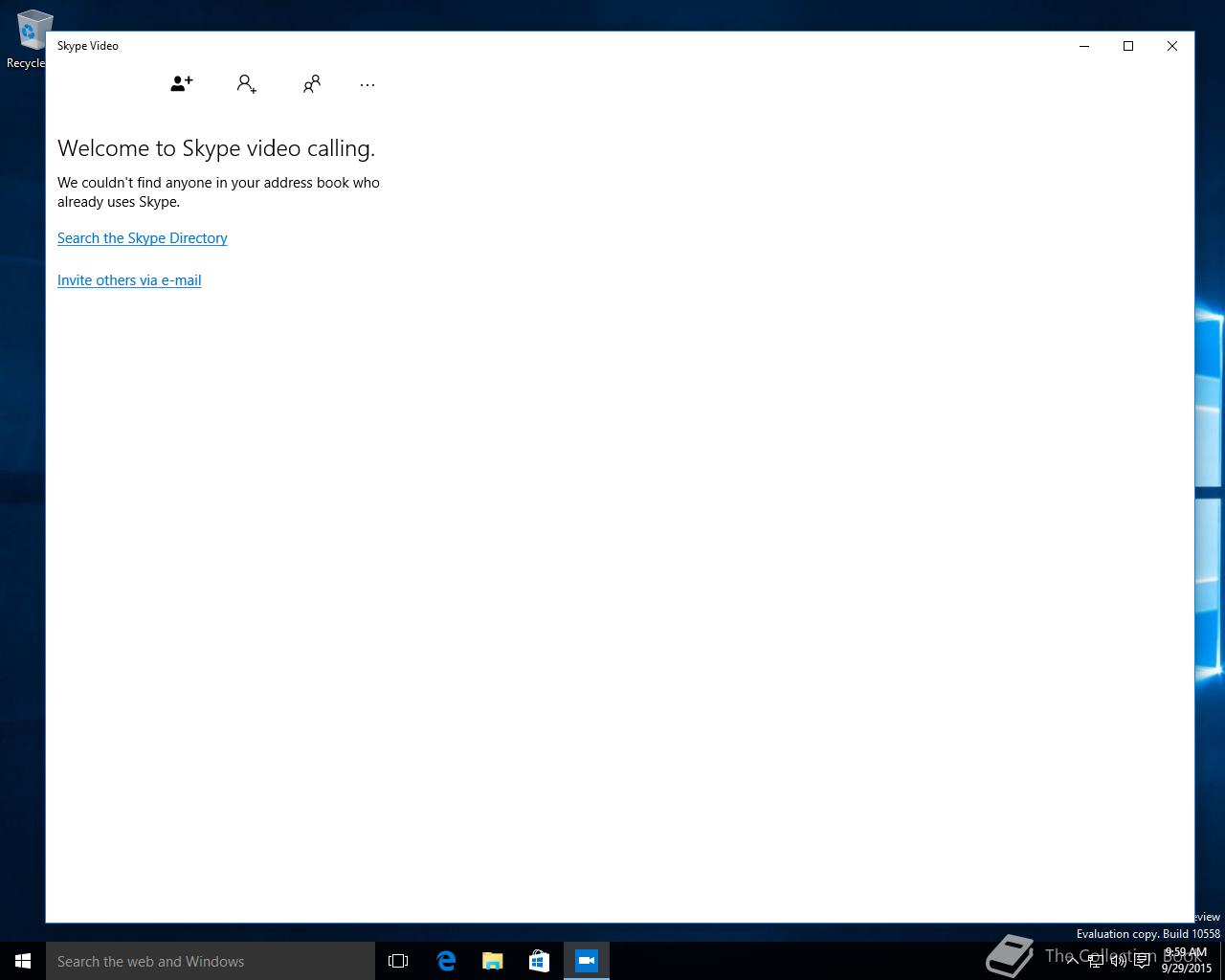
Task: Click the Skype Video window title text
Action: coord(88,46)
